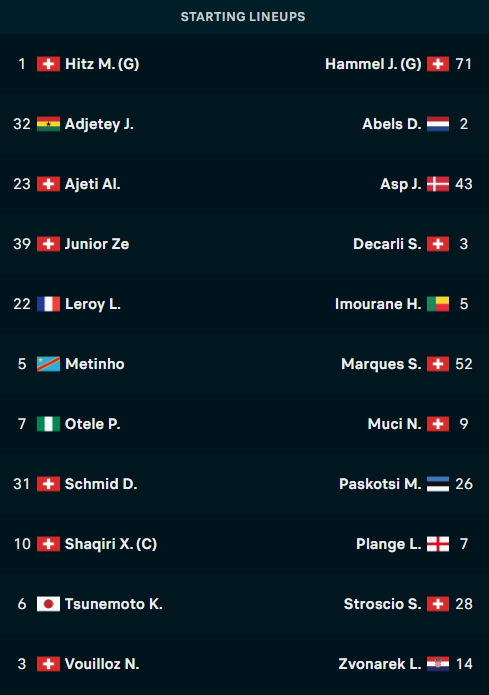Click the Benin flag beside Imourane H.
489x695 pixels.
(x=438, y=304)
